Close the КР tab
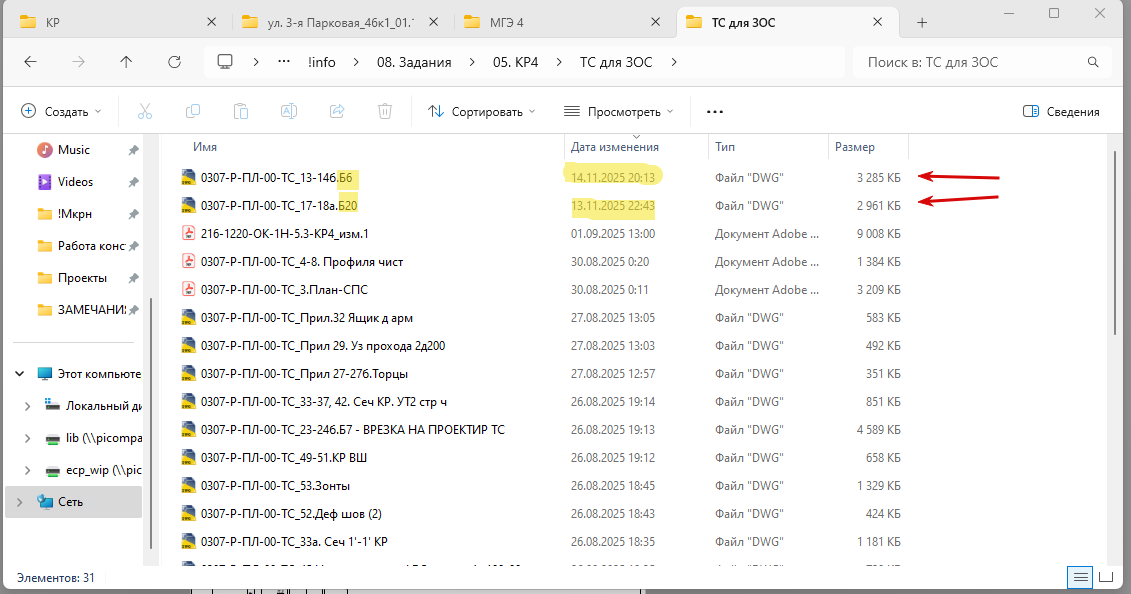Screen dimensions: 1131x594 tap(211, 22)
